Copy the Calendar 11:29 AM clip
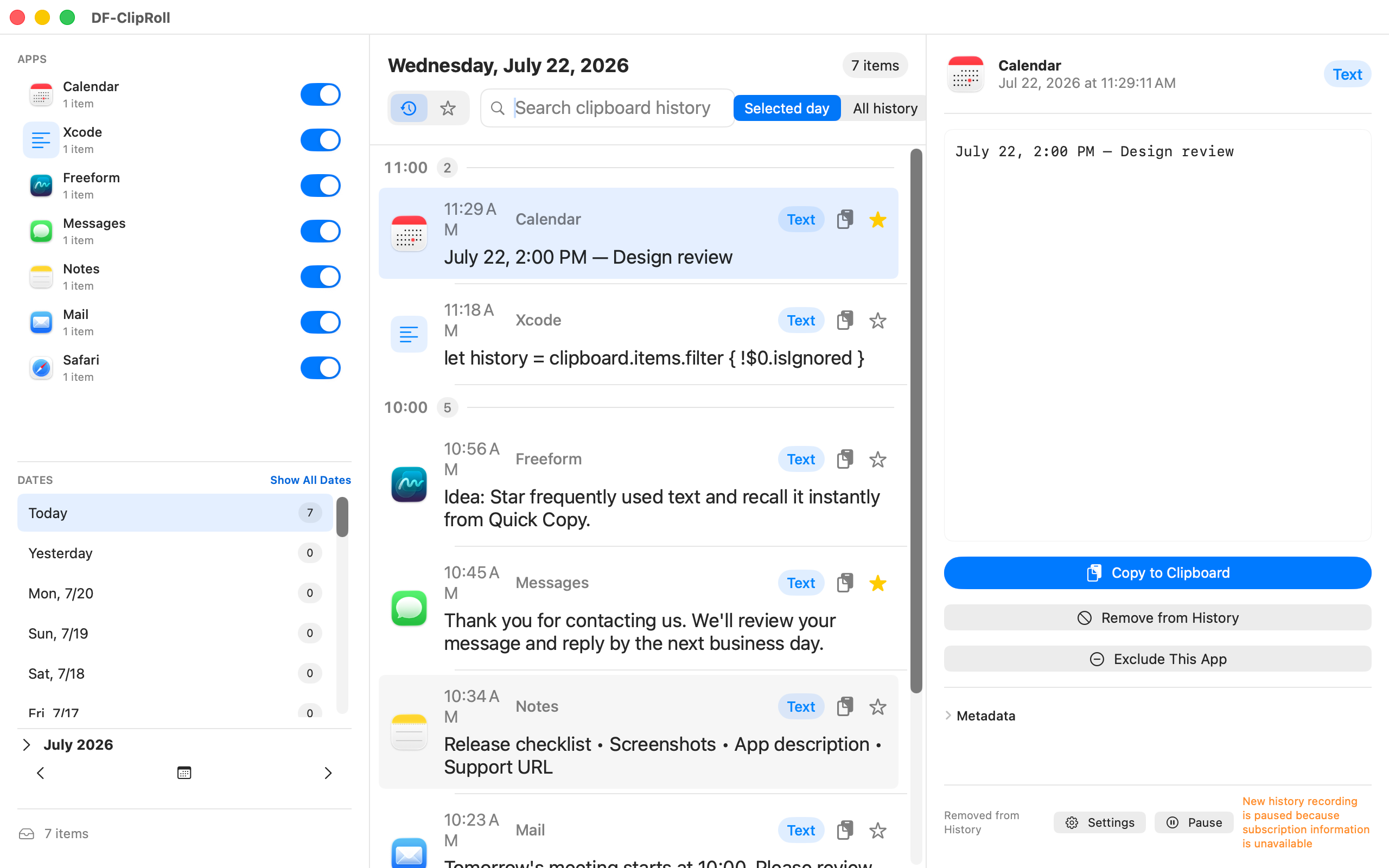This screenshot has width=1389, height=868. click(844, 219)
